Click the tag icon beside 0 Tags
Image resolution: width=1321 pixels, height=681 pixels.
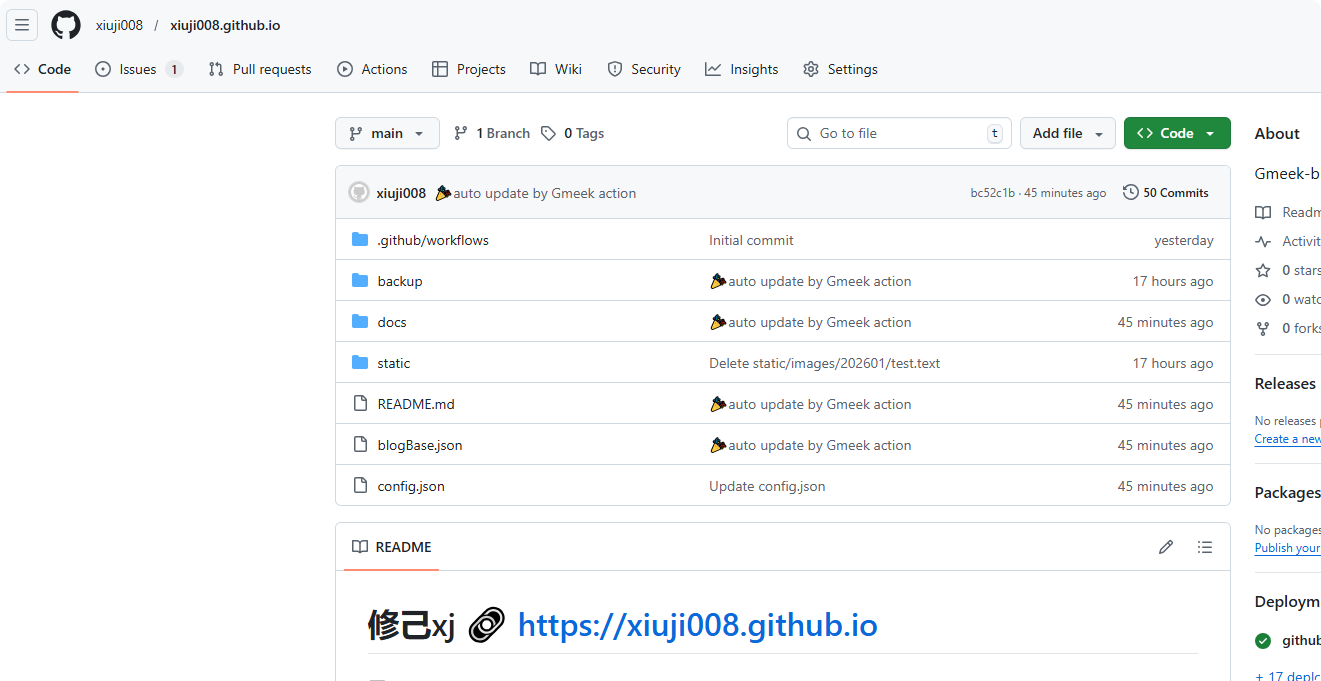tap(548, 132)
